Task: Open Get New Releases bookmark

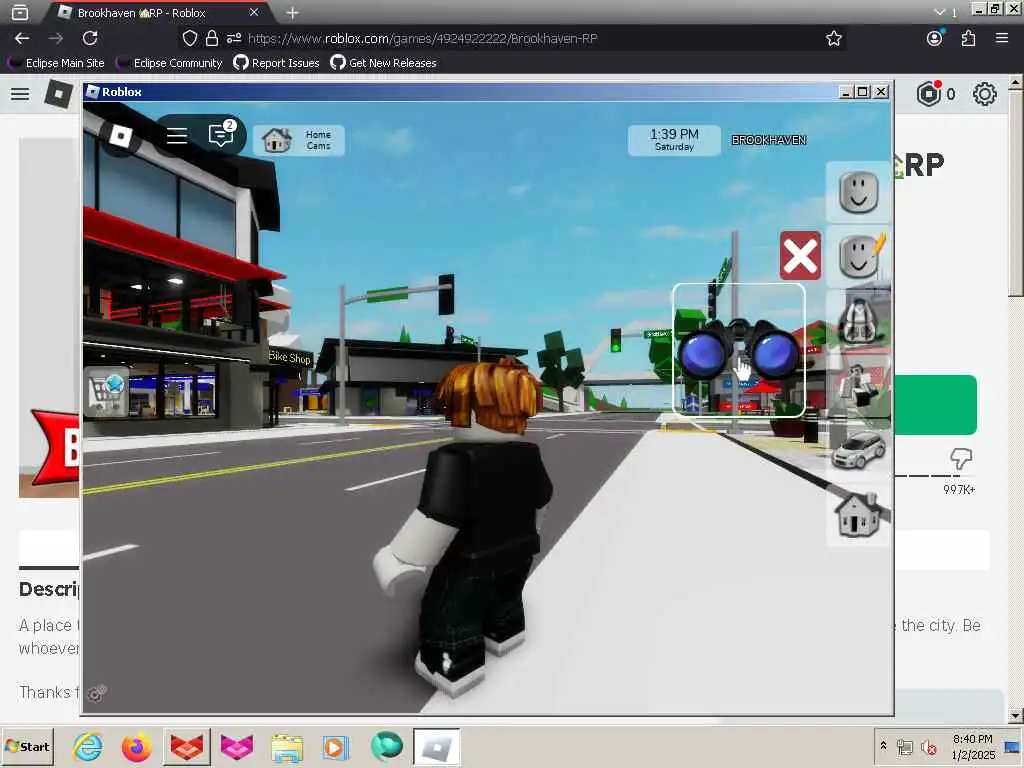Action: pyautogui.click(x=383, y=63)
